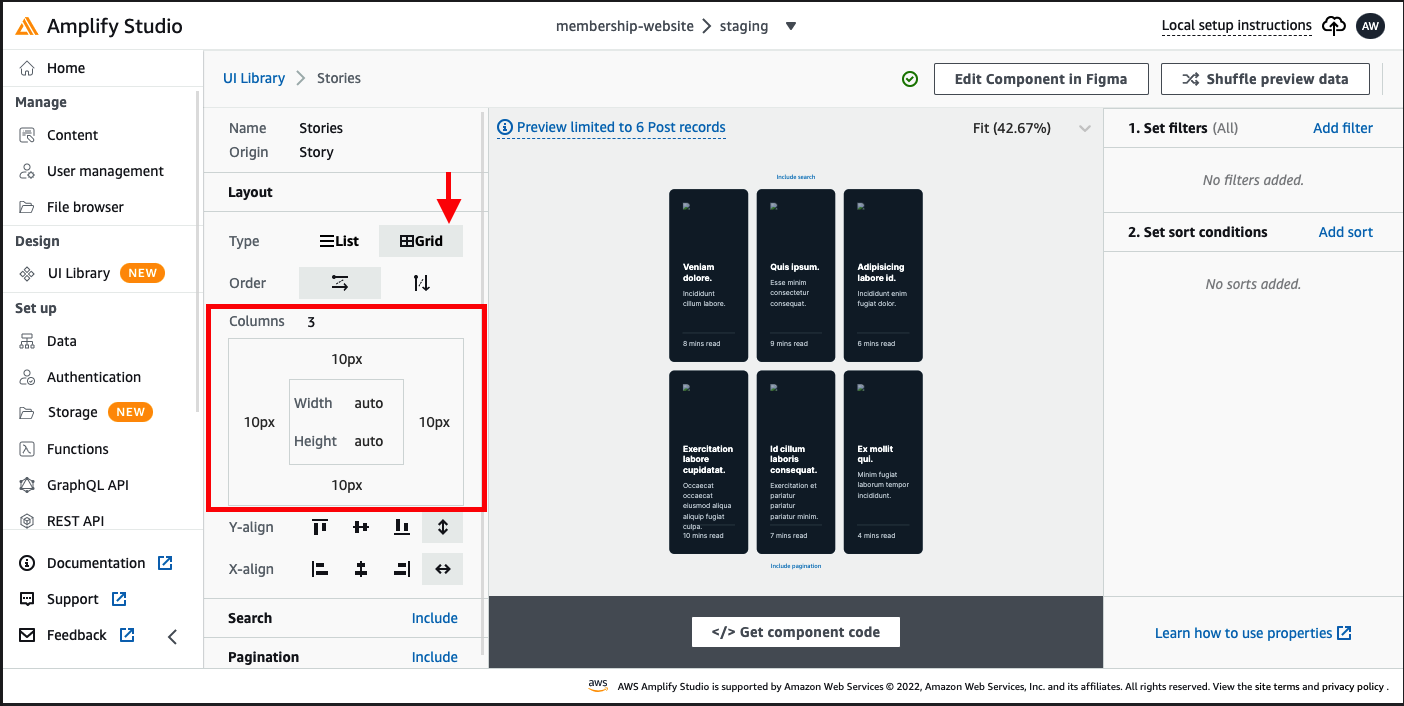Click Edit Component in Figma button
This screenshot has width=1404, height=706.
point(1040,79)
